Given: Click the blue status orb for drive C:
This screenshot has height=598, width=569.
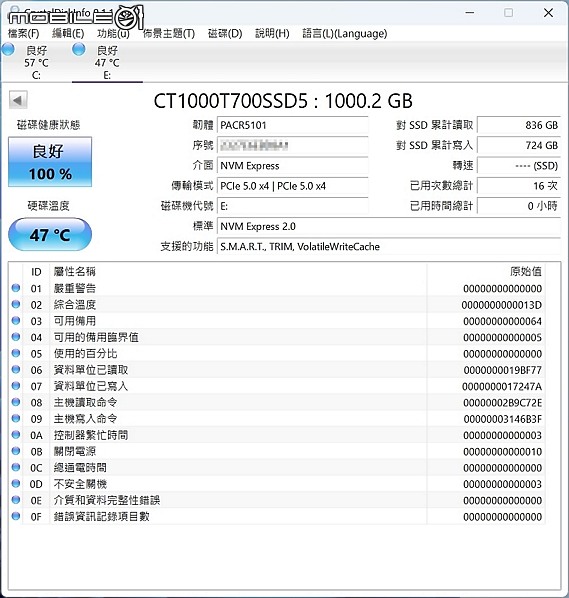Looking at the screenshot, I should point(8,49).
